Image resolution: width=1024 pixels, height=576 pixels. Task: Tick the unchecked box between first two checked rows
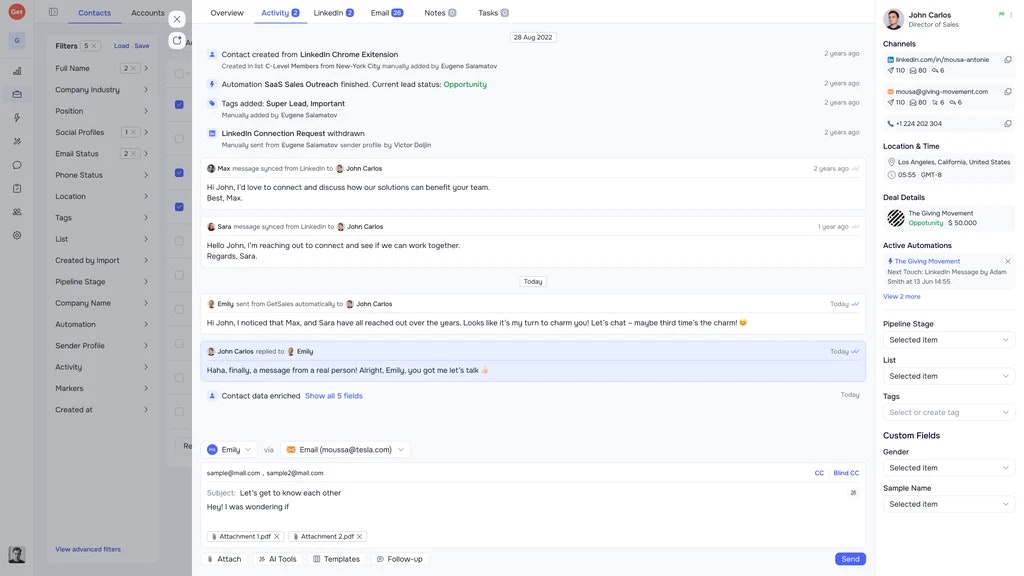click(179, 138)
